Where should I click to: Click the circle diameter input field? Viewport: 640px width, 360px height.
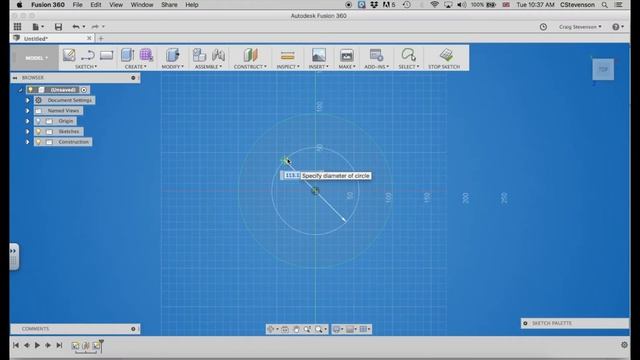(x=292, y=176)
